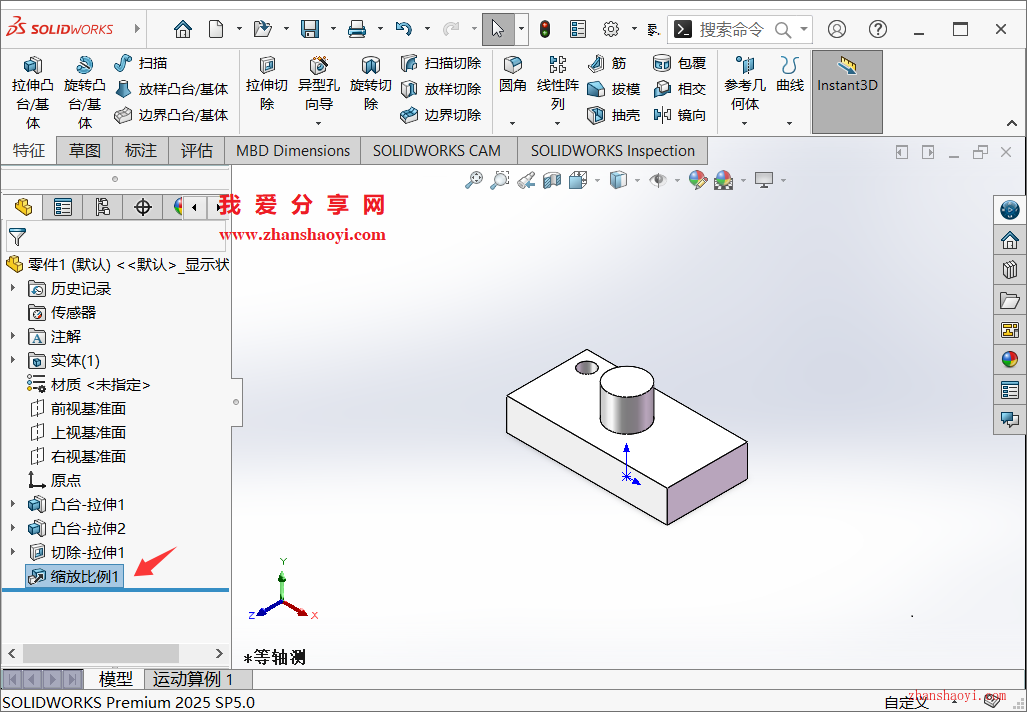
Task: Select the Boundary Cut (边界切除) tool
Action: [441, 115]
